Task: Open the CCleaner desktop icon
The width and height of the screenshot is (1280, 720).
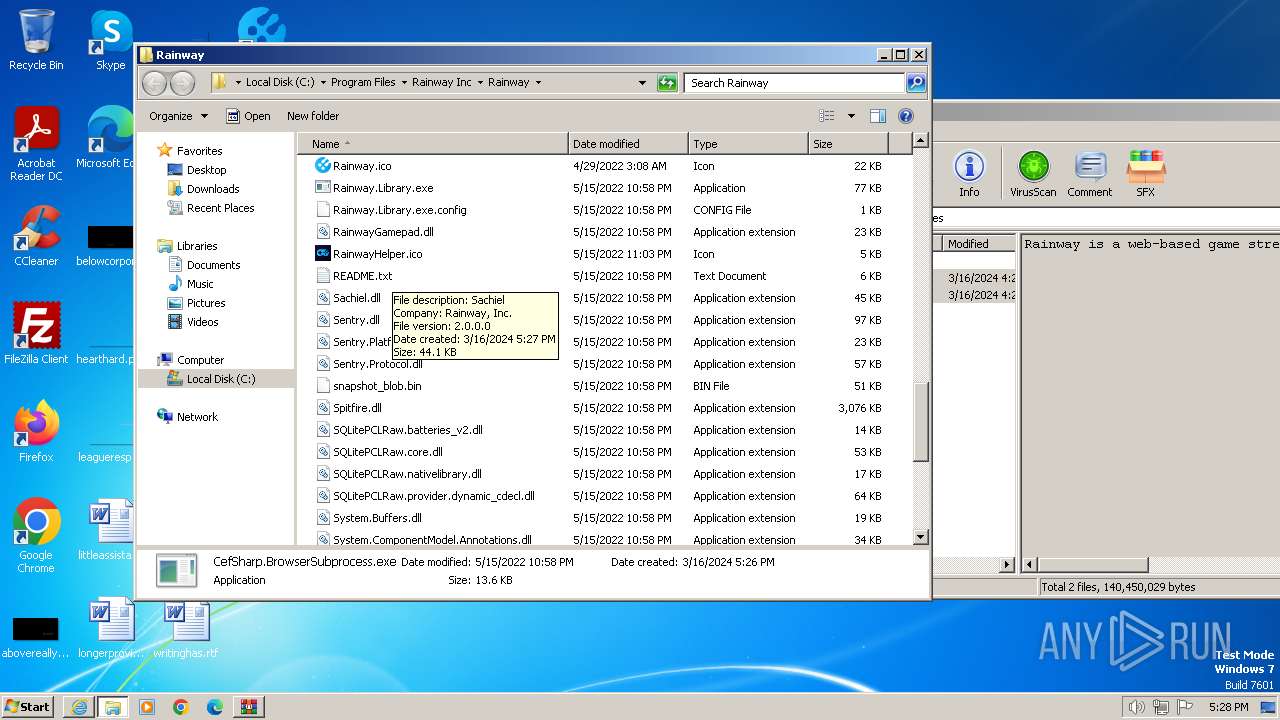Action: pos(36,236)
